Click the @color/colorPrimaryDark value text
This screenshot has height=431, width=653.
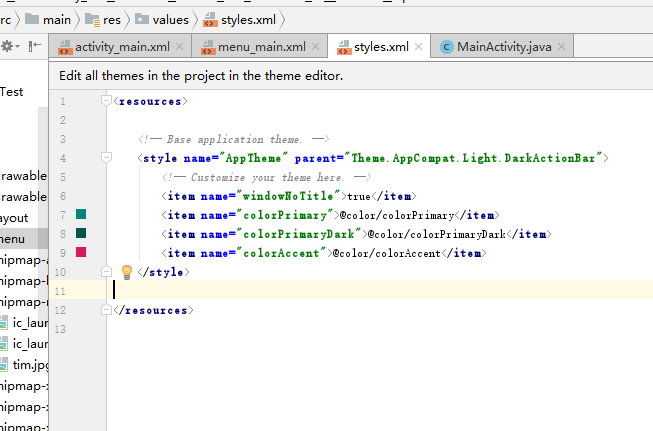pos(437,234)
